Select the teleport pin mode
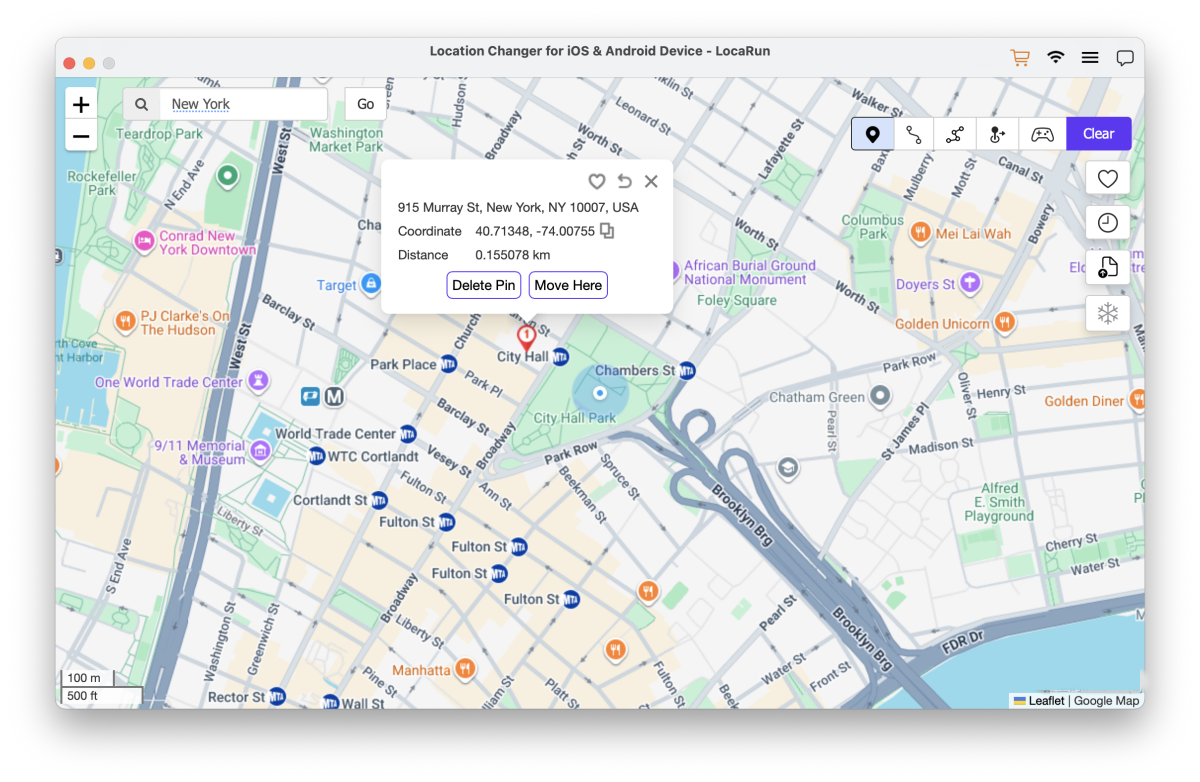1200x782 pixels. pos(872,134)
